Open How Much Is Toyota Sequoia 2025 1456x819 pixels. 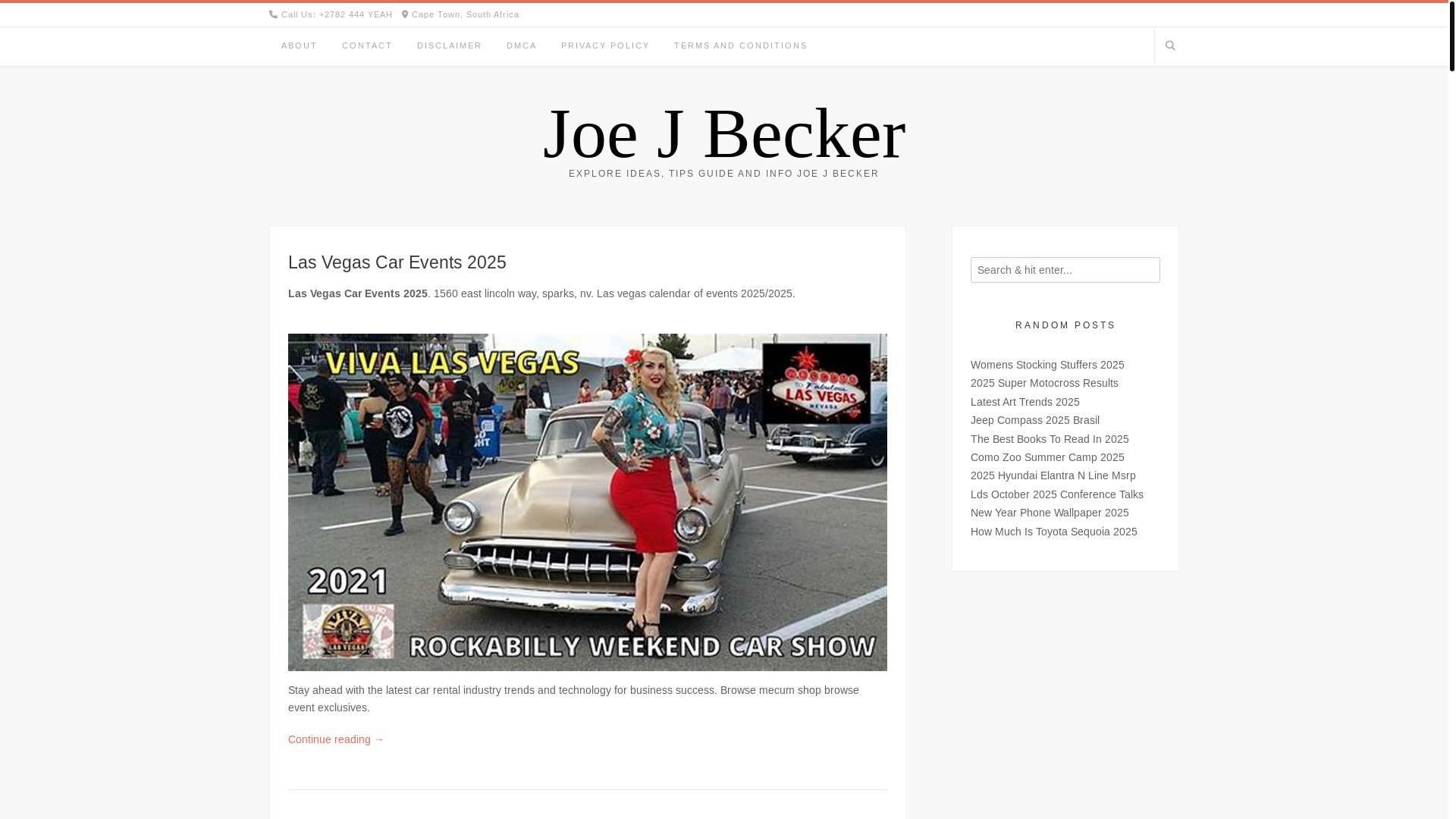coord(1054,532)
